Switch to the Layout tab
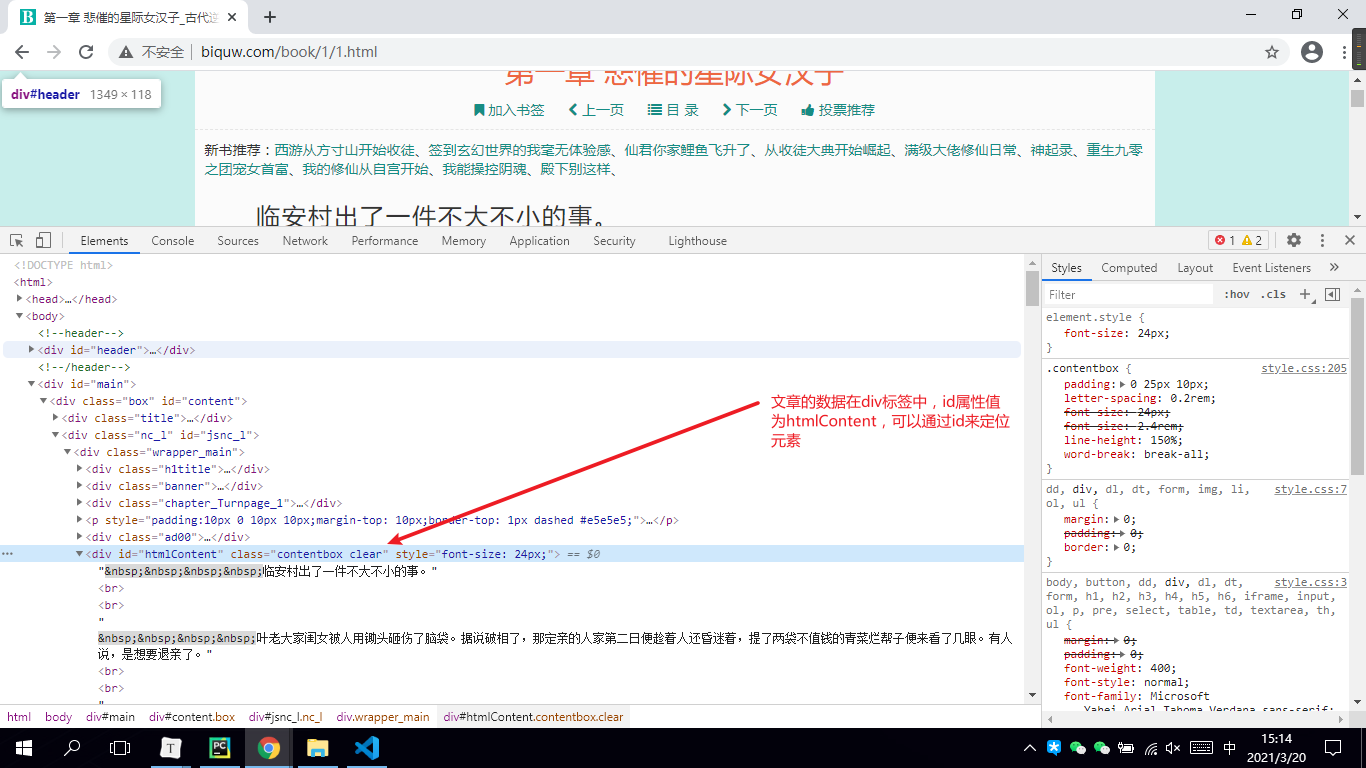 pyautogui.click(x=1195, y=267)
